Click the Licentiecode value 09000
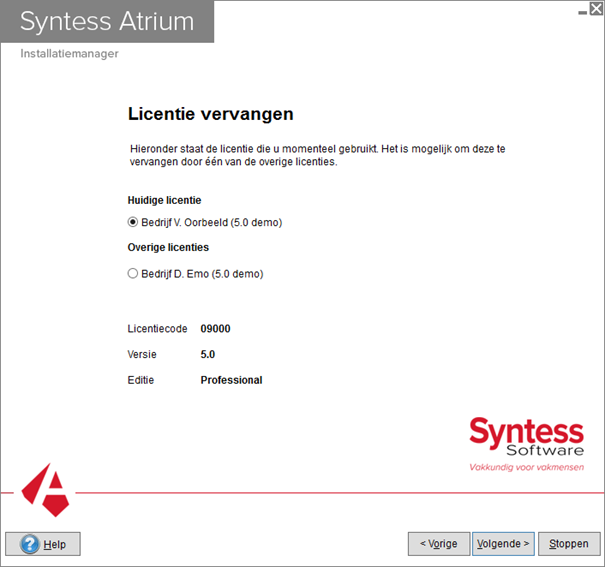605x567 pixels. coord(215,329)
